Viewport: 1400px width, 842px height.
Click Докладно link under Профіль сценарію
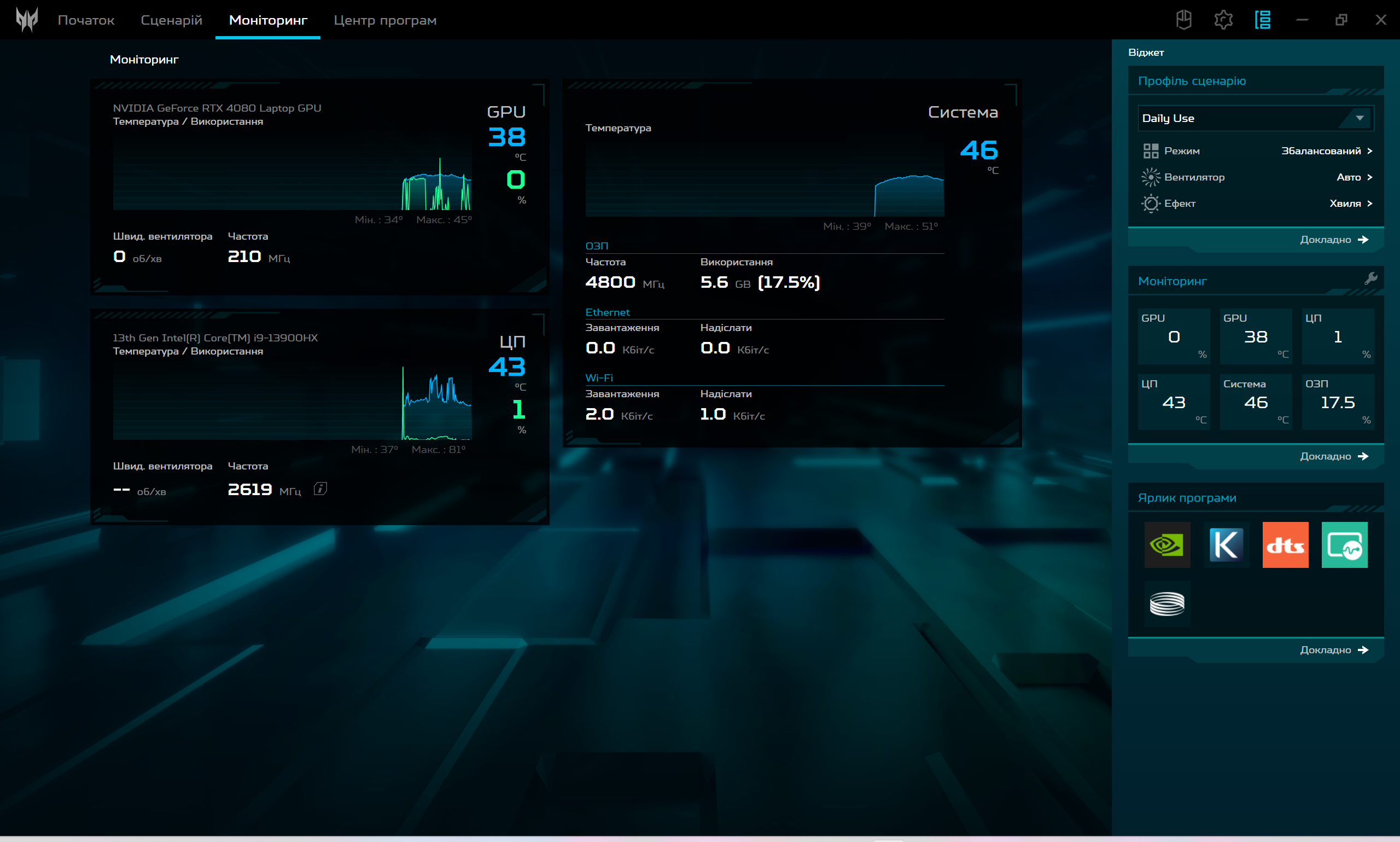1333,240
